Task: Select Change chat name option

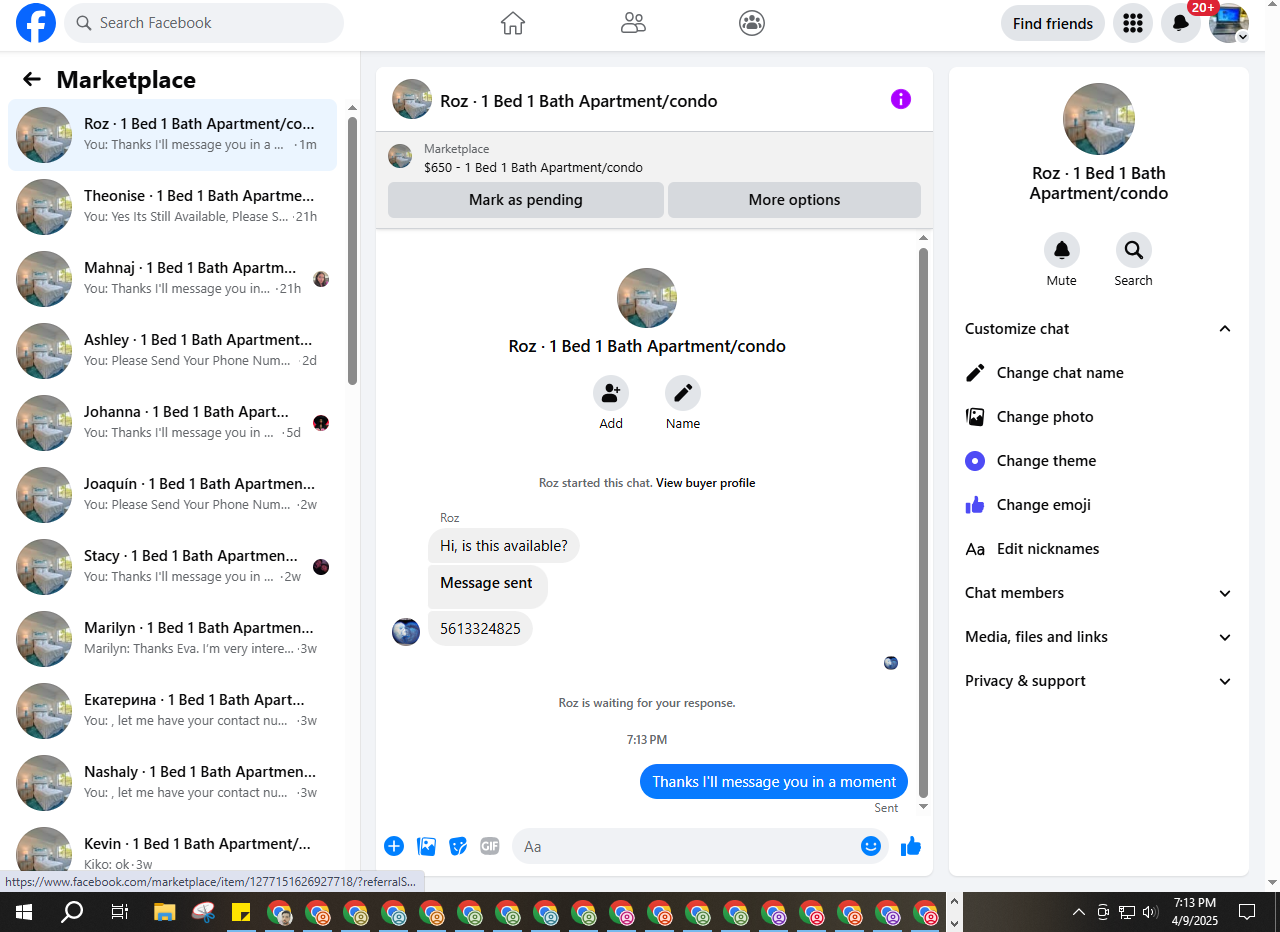Action: [1099, 373]
